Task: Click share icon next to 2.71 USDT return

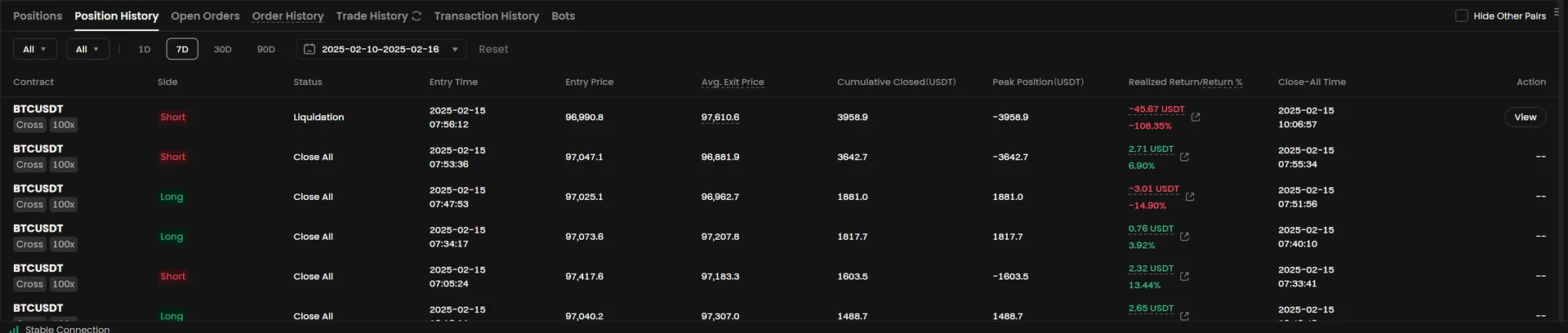Action: point(1184,157)
